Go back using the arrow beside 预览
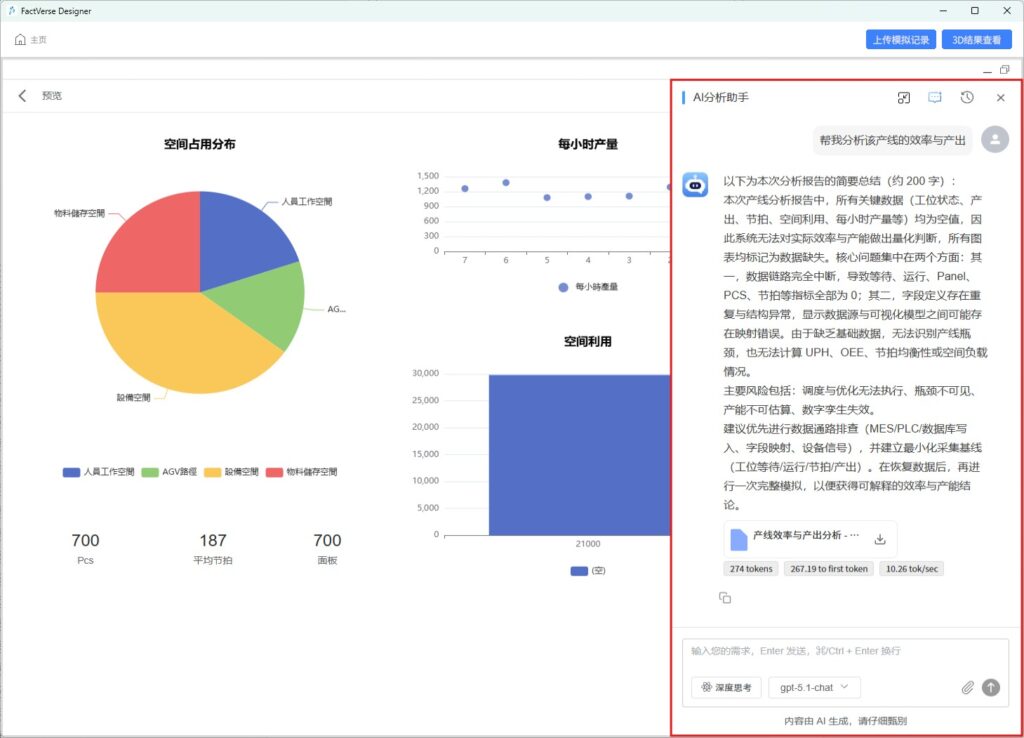This screenshot has width=1024, height=738. [x=23, y=96]
